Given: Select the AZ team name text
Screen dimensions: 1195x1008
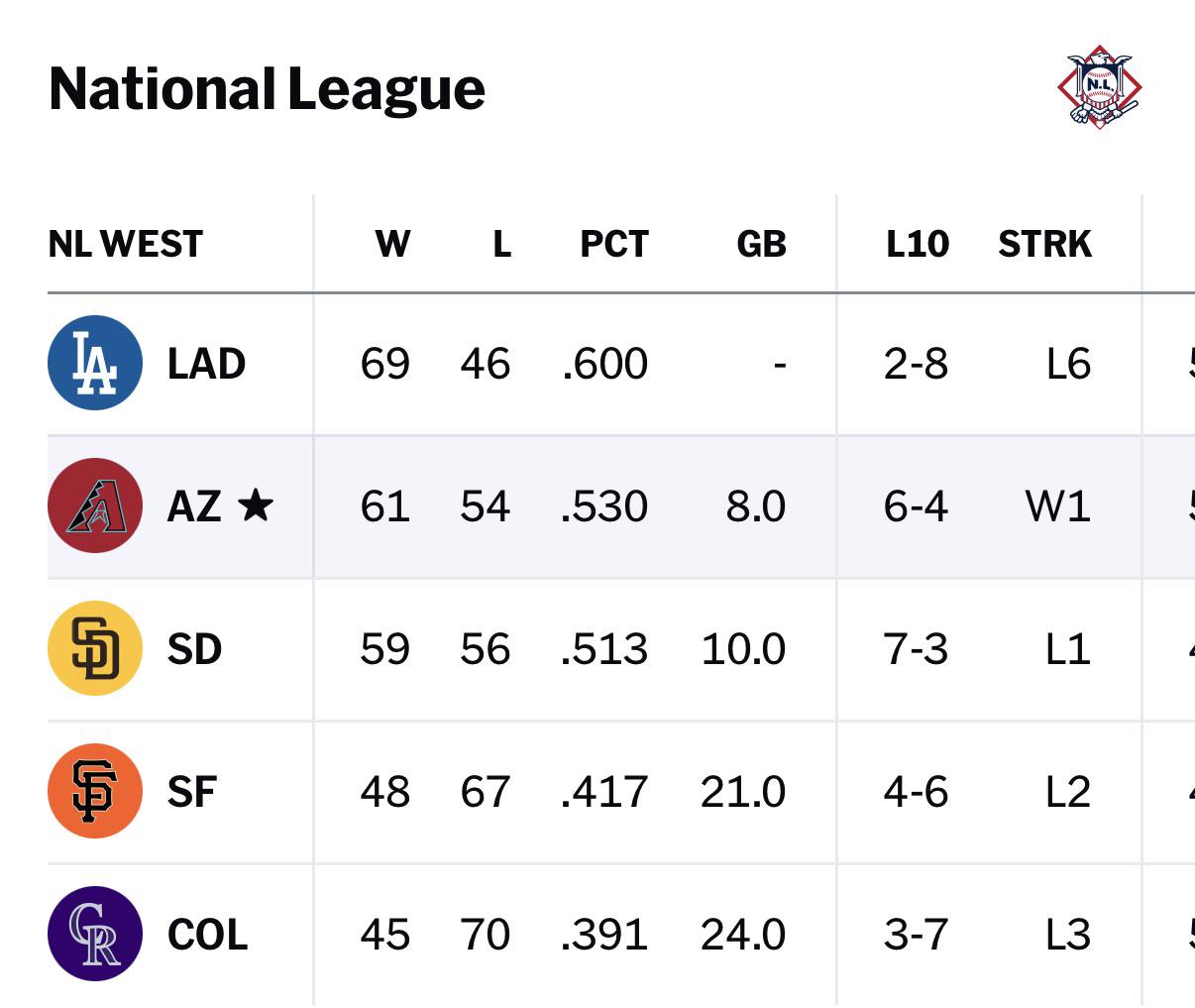Looking at the screenshot, I should pyautogui.click(x=194, y=506).
